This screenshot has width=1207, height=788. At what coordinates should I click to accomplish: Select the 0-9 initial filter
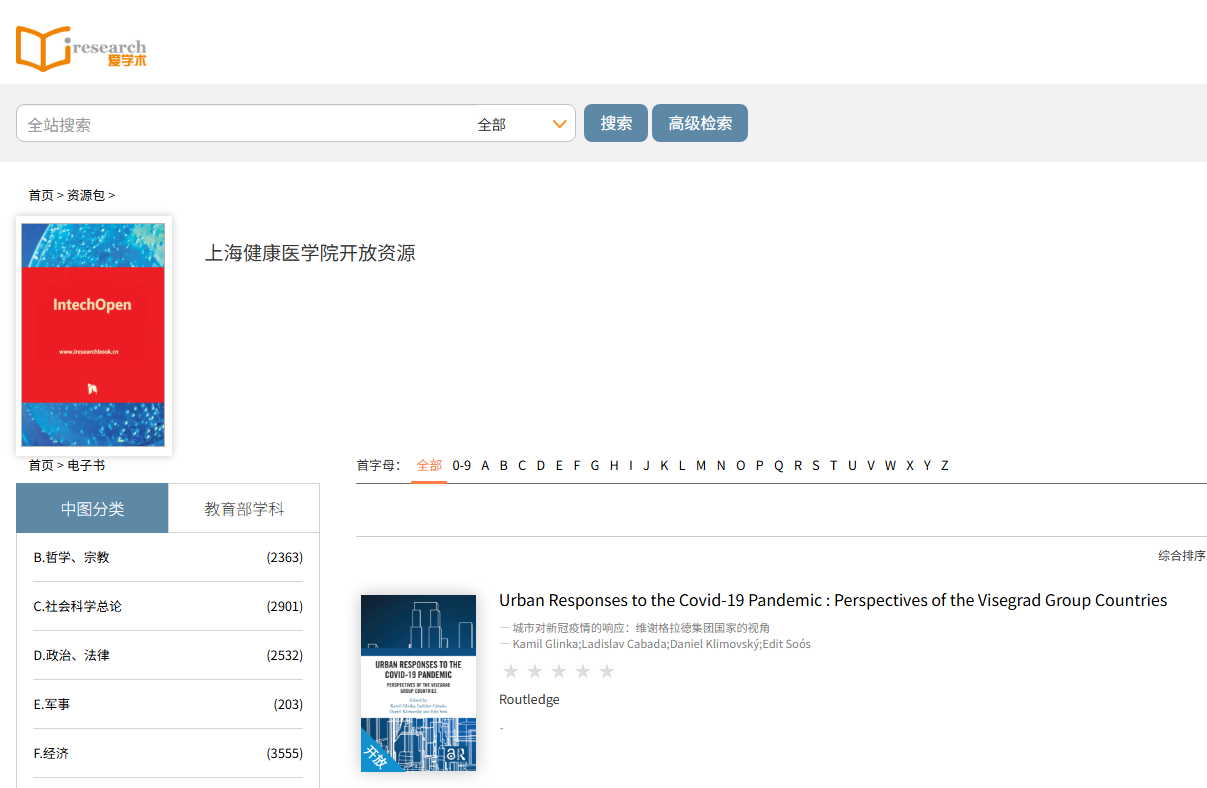pos(461,465)
